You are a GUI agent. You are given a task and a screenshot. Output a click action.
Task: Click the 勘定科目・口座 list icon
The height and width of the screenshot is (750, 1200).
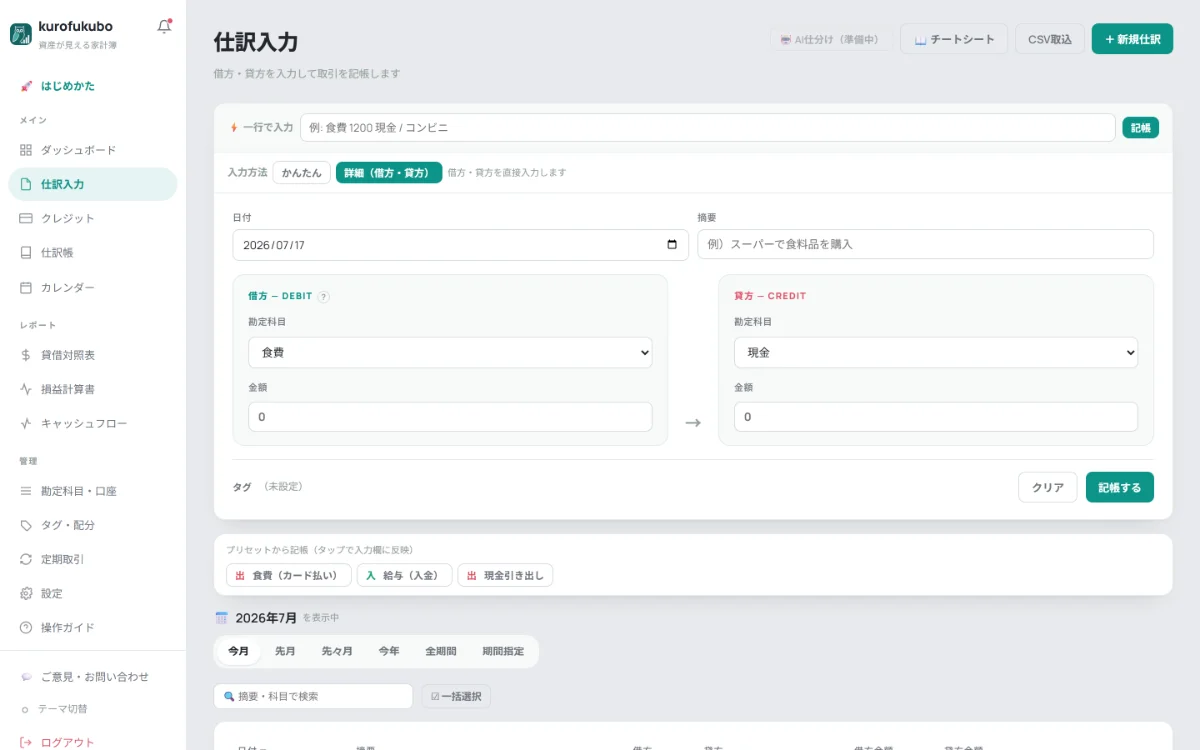pos(26,491)
